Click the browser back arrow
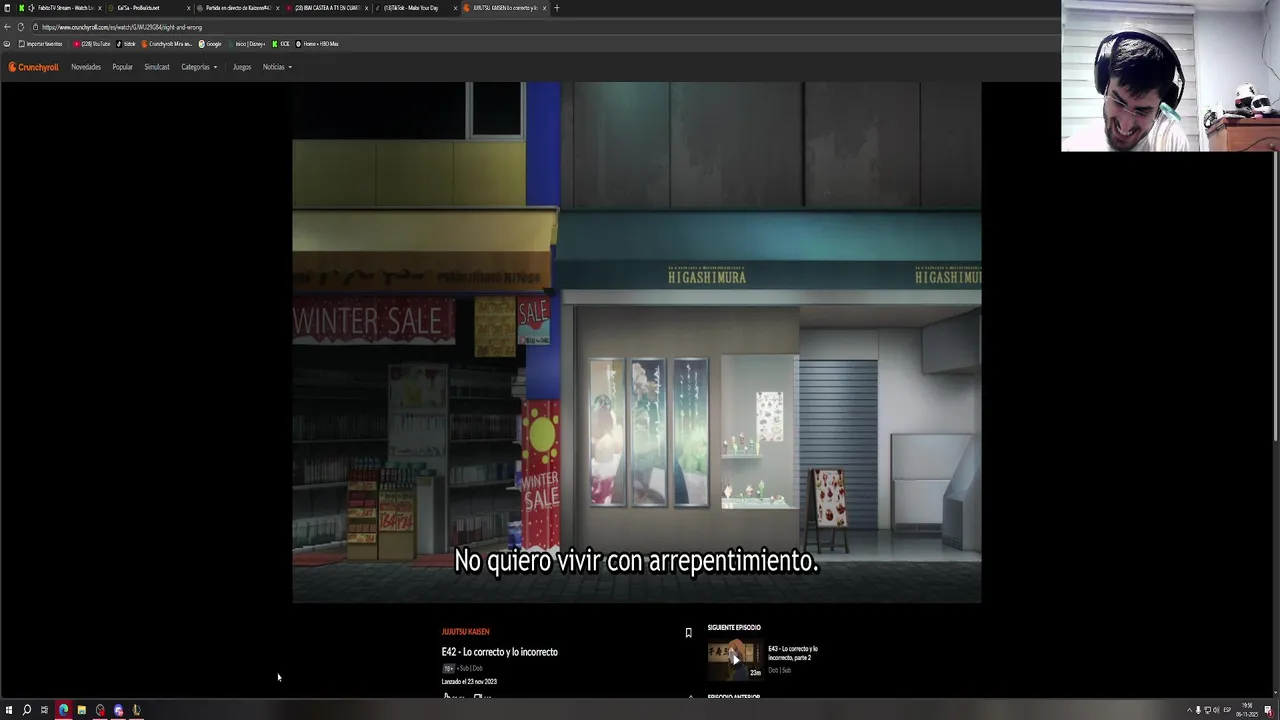1280x720 pixels. (7, 27)
